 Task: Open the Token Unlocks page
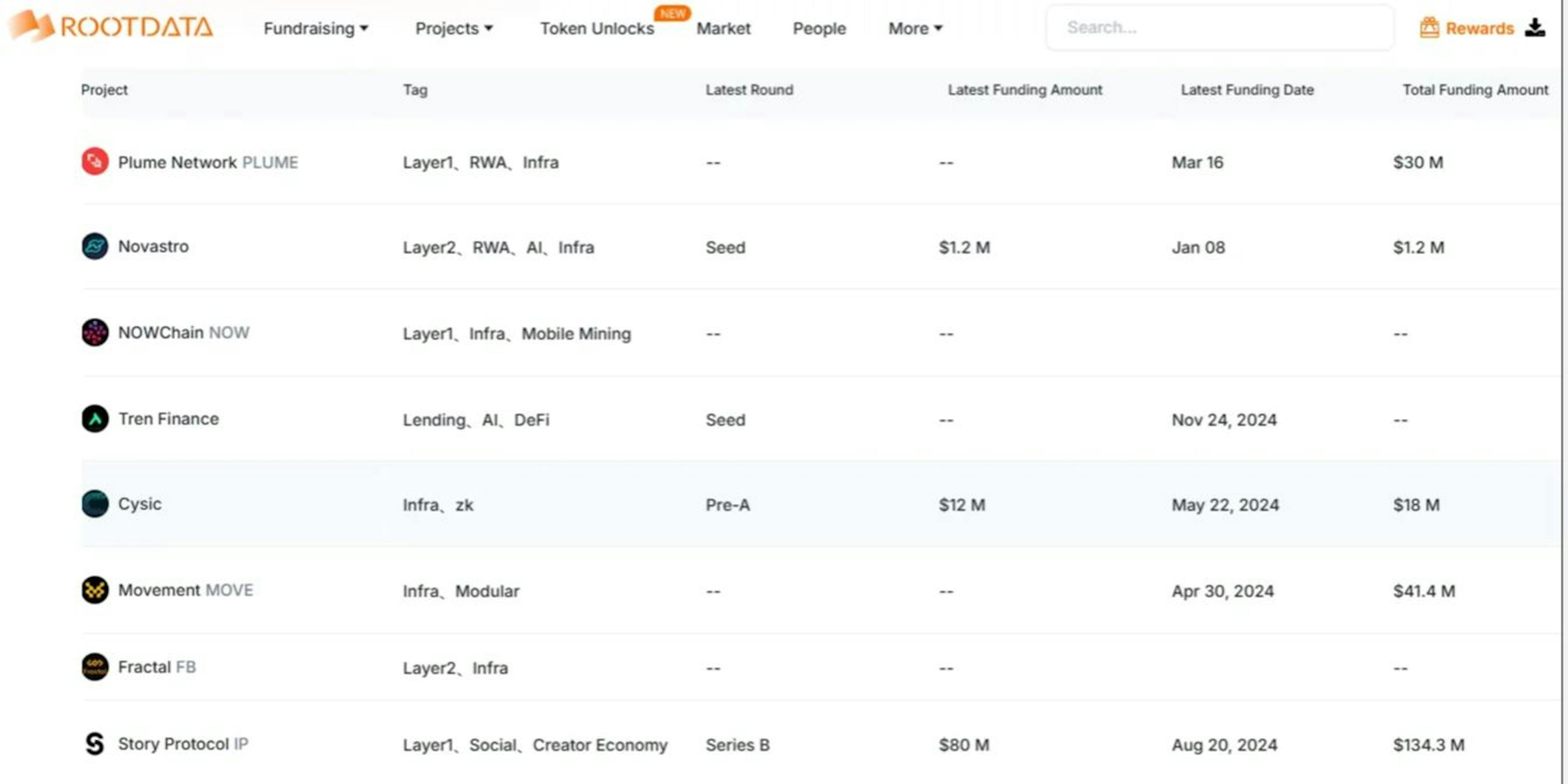pyautogui.click(x=597, y=29)
